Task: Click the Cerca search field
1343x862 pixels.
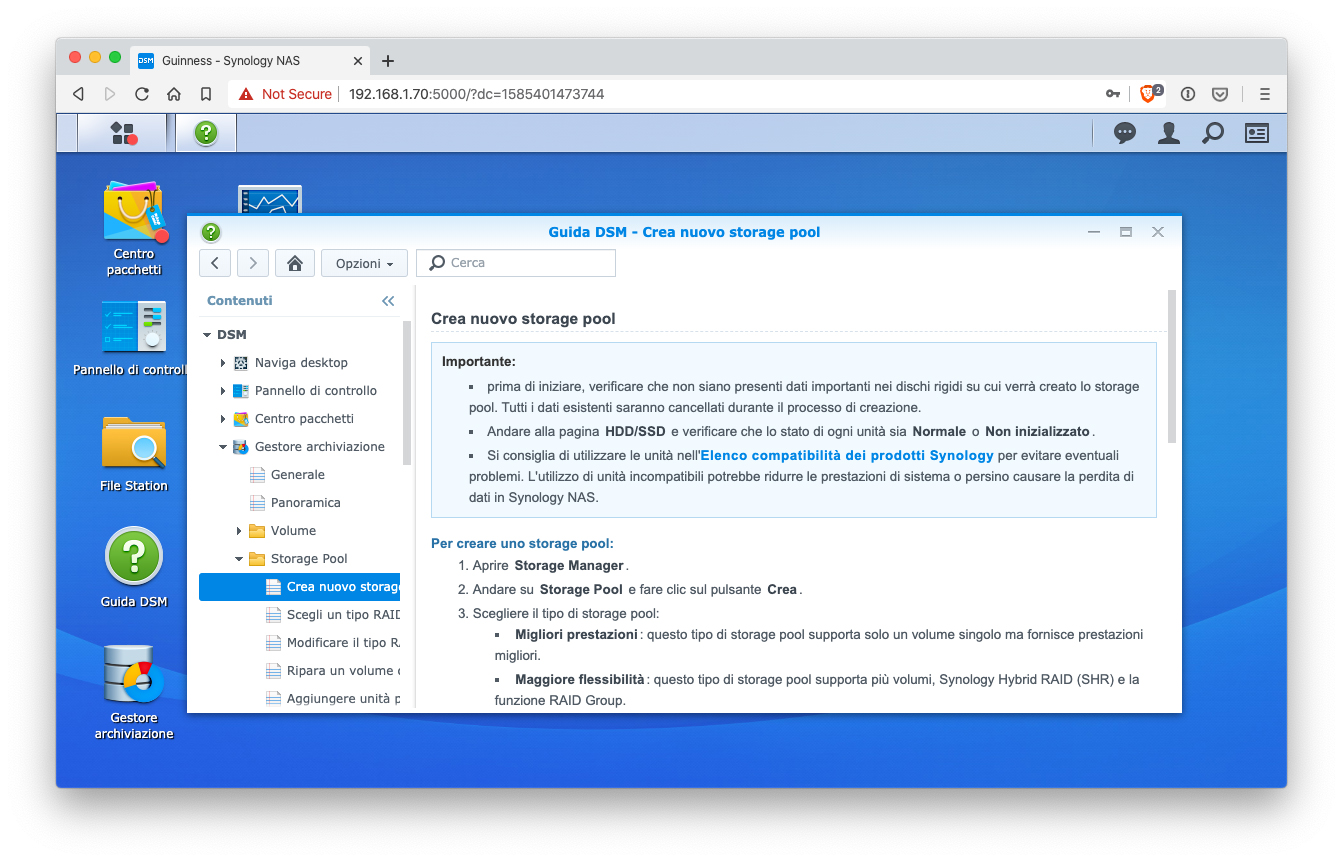Action: tap(516, 263)
